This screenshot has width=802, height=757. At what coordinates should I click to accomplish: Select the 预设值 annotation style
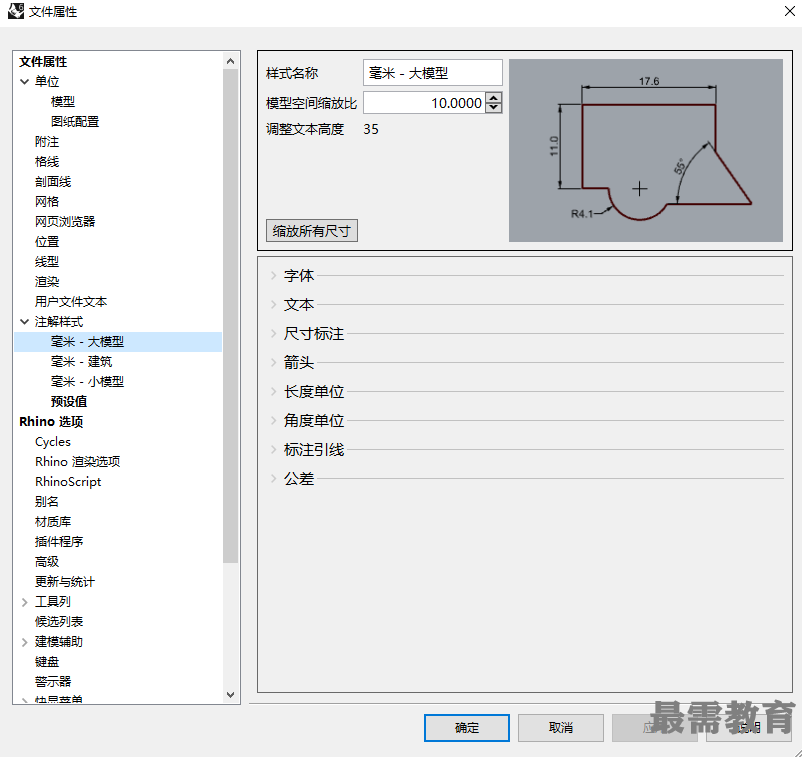tap(69, 402)
